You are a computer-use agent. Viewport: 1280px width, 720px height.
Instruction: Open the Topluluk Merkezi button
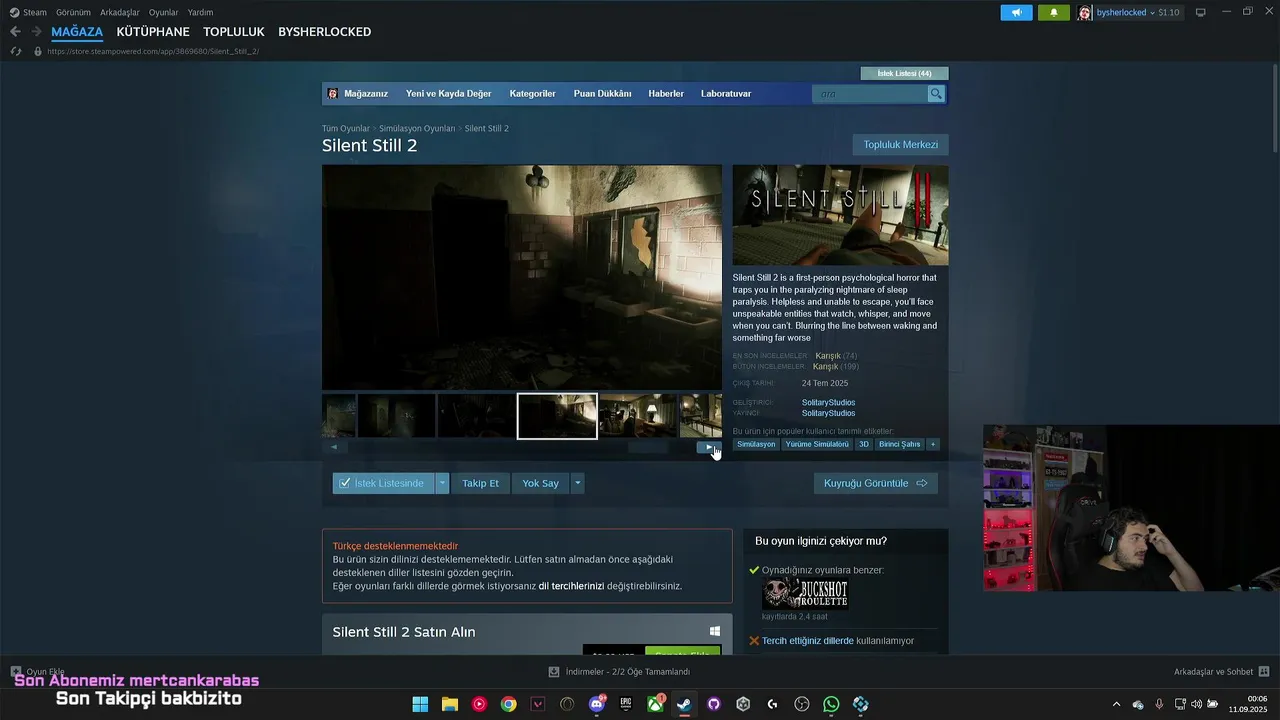900,145
